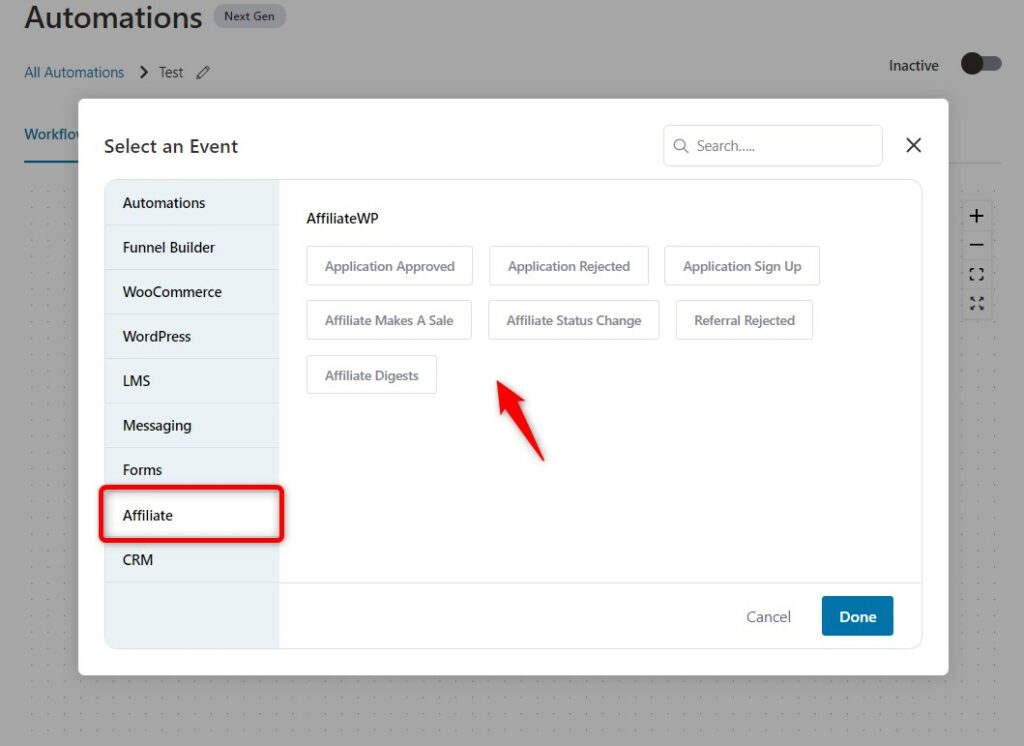The width and height of the screenshot is (1024, 746).
Task: Click the Select an Event title
Action: (171, 146)
